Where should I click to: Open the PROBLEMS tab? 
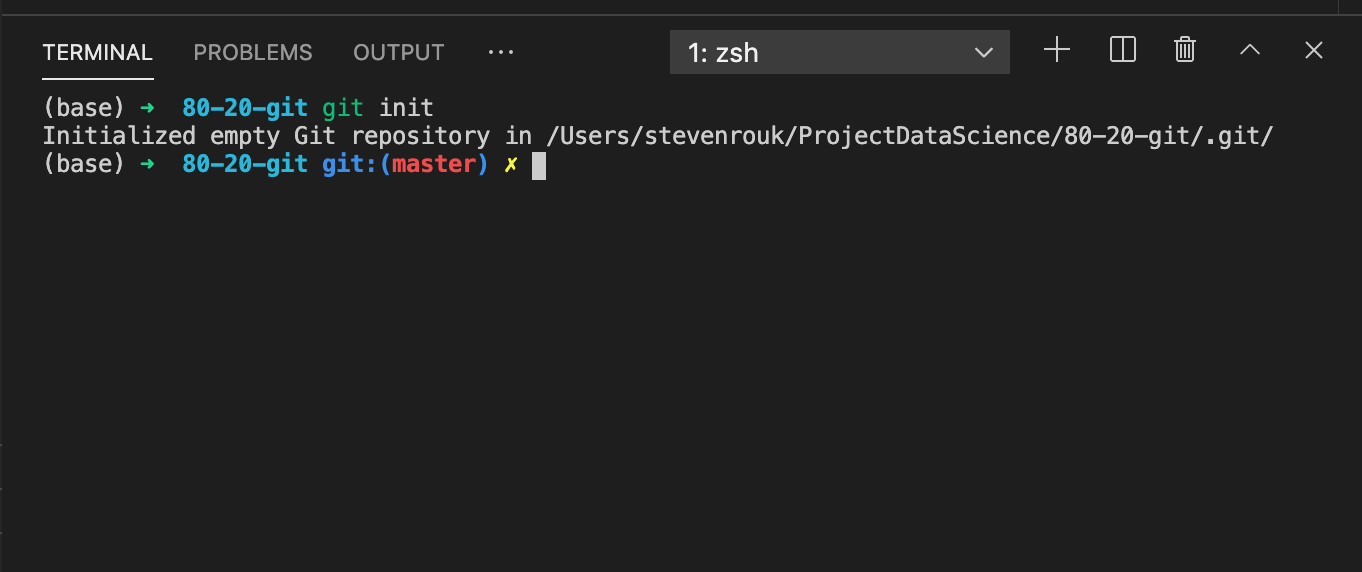pyautogui.click(x=253, y=53)
